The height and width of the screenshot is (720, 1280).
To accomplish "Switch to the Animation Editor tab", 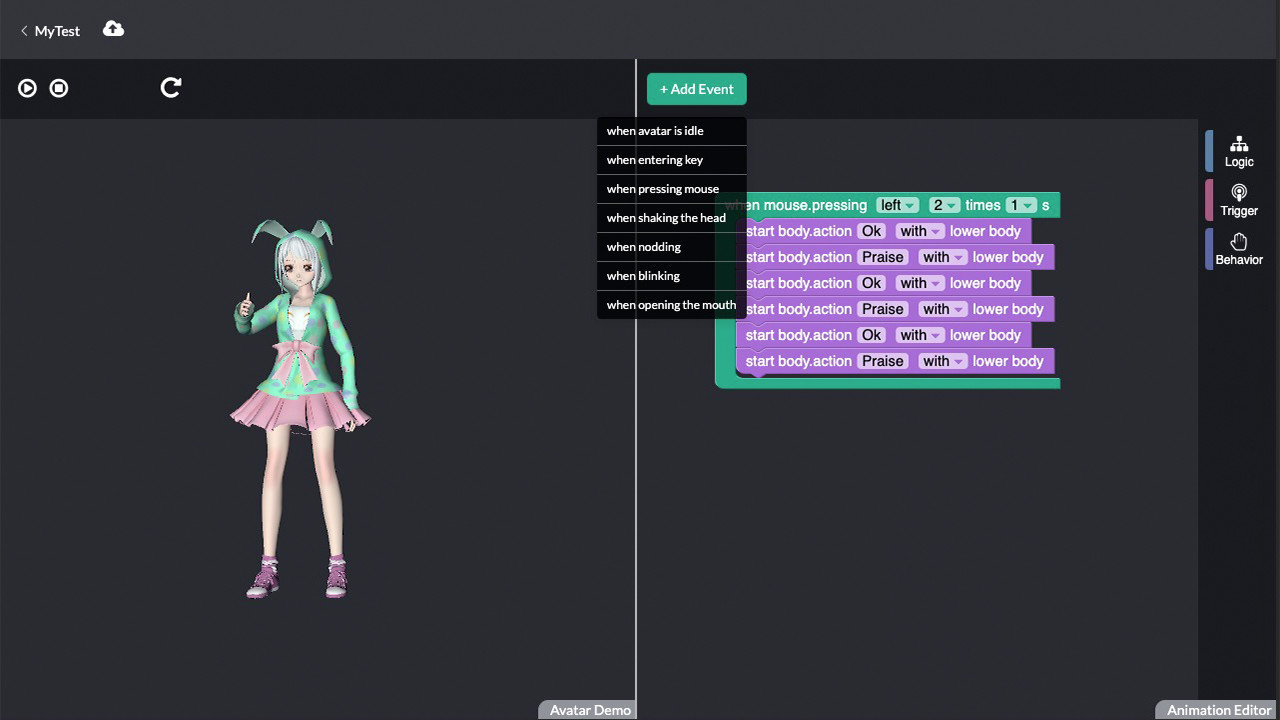I will point(1216,710).
